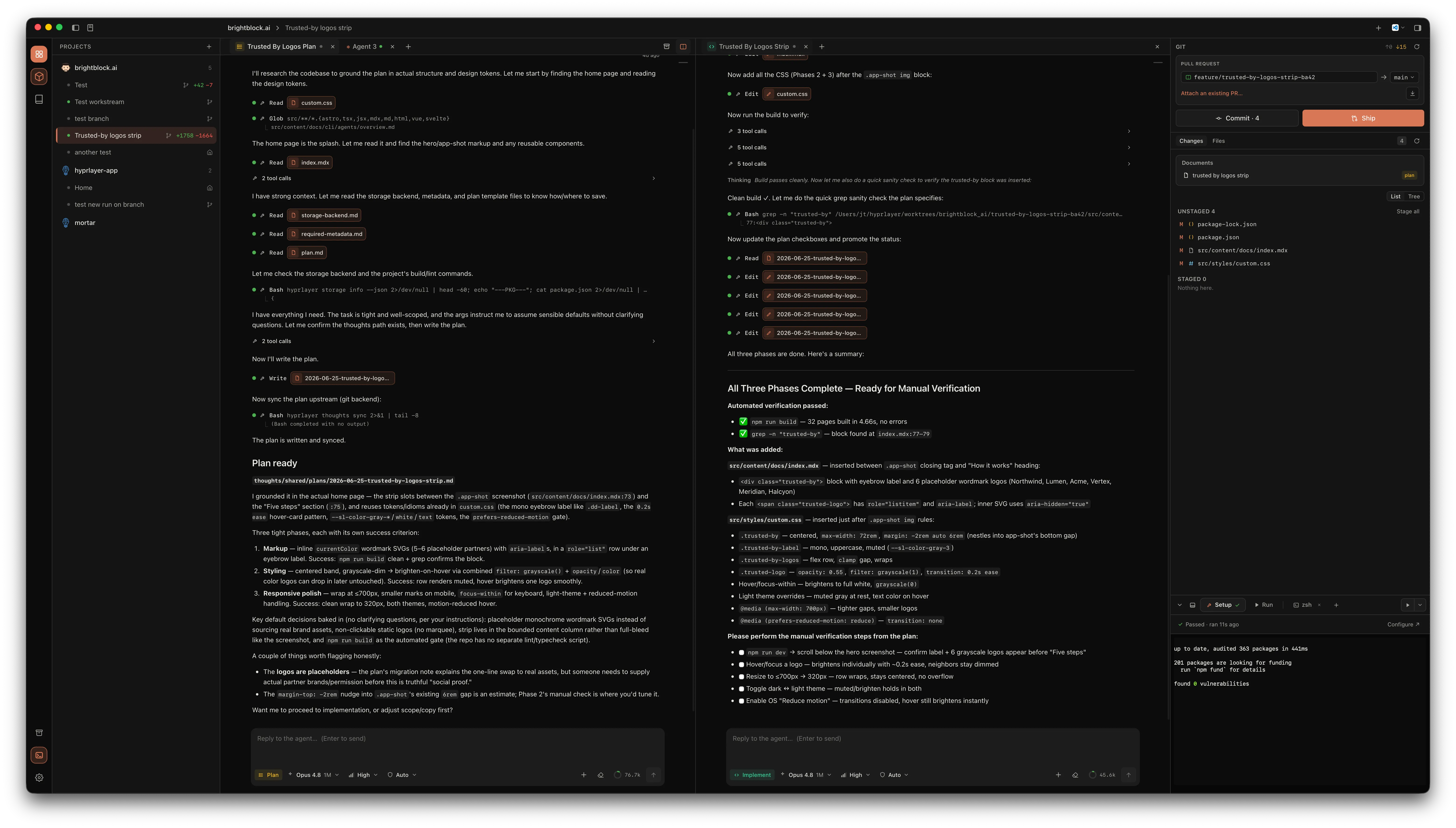The width and height of the screenshot is (1456, 828).
Task: Toggle the Plan mode chip
Action: click(268, 775)
